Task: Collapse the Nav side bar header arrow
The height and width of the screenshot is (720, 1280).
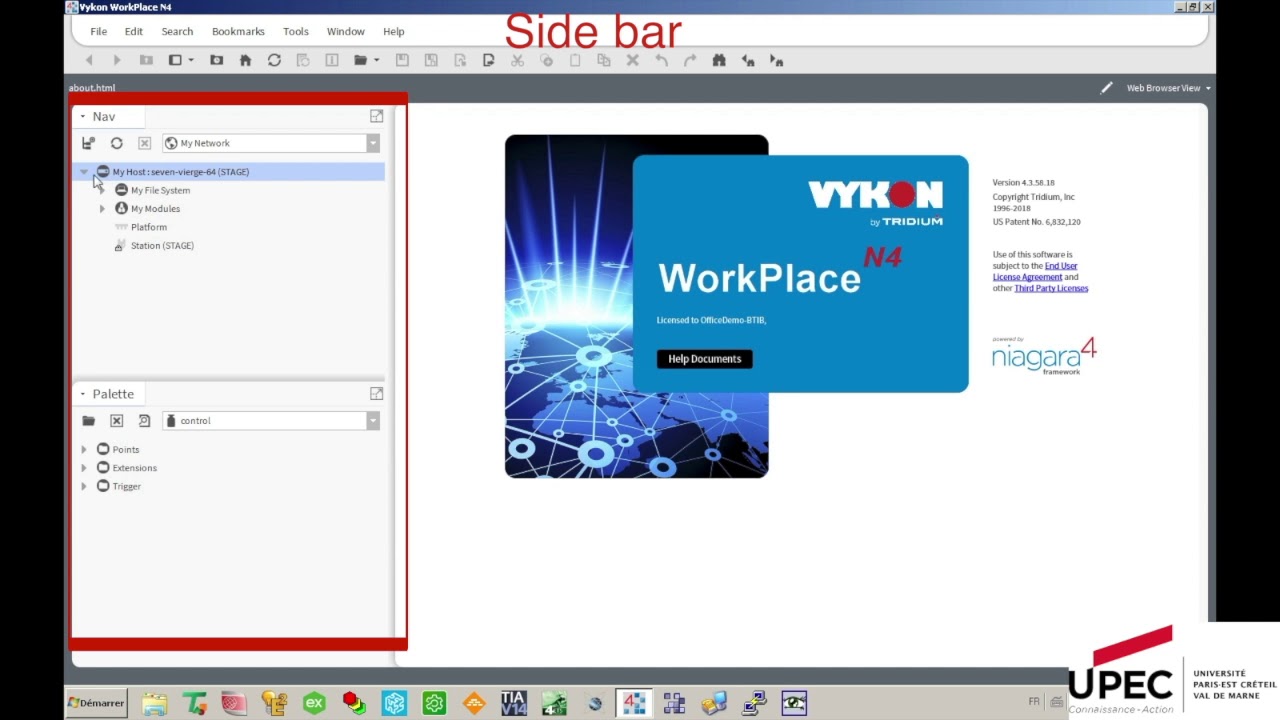Action: click(83, 117)
